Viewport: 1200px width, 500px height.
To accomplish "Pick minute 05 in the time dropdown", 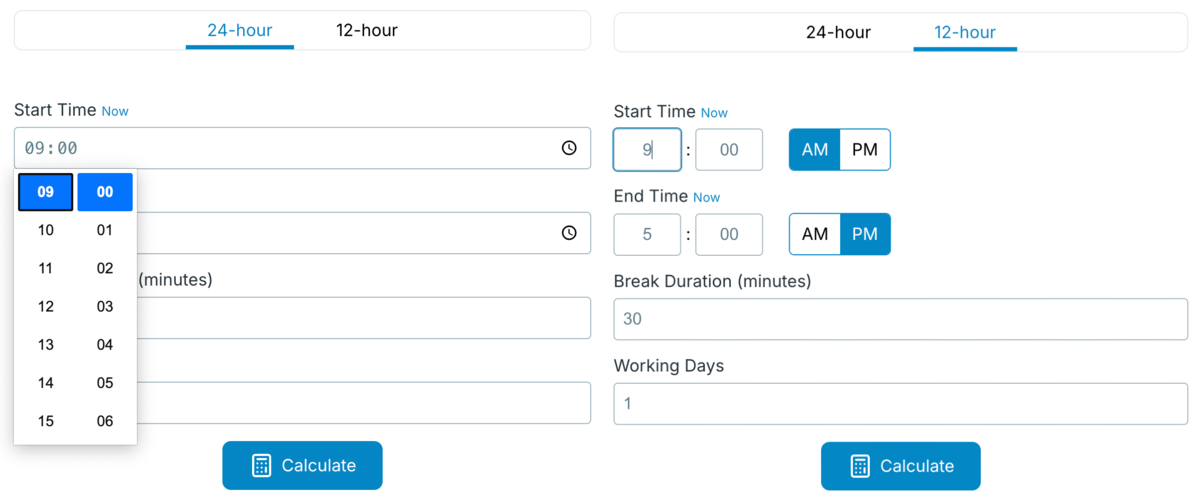I will (x=105, y=383).
